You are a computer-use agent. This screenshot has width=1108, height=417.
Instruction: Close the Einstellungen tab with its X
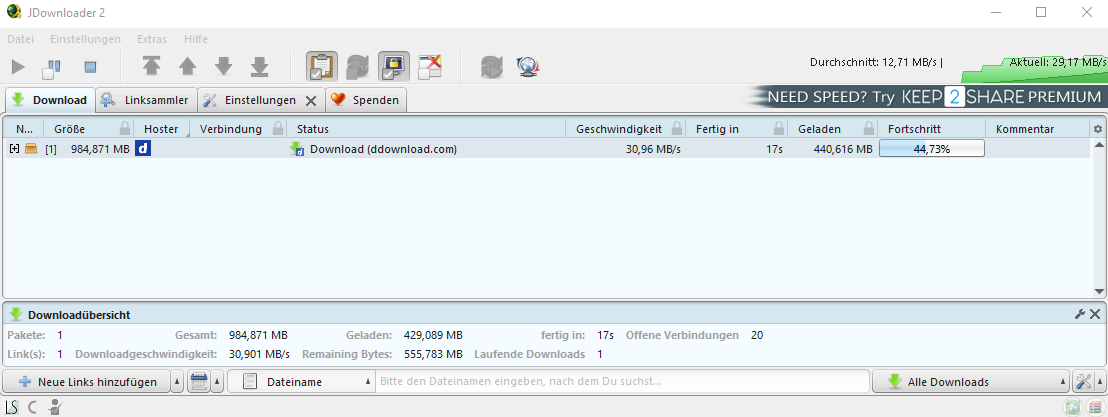click(x=310, y=100)
